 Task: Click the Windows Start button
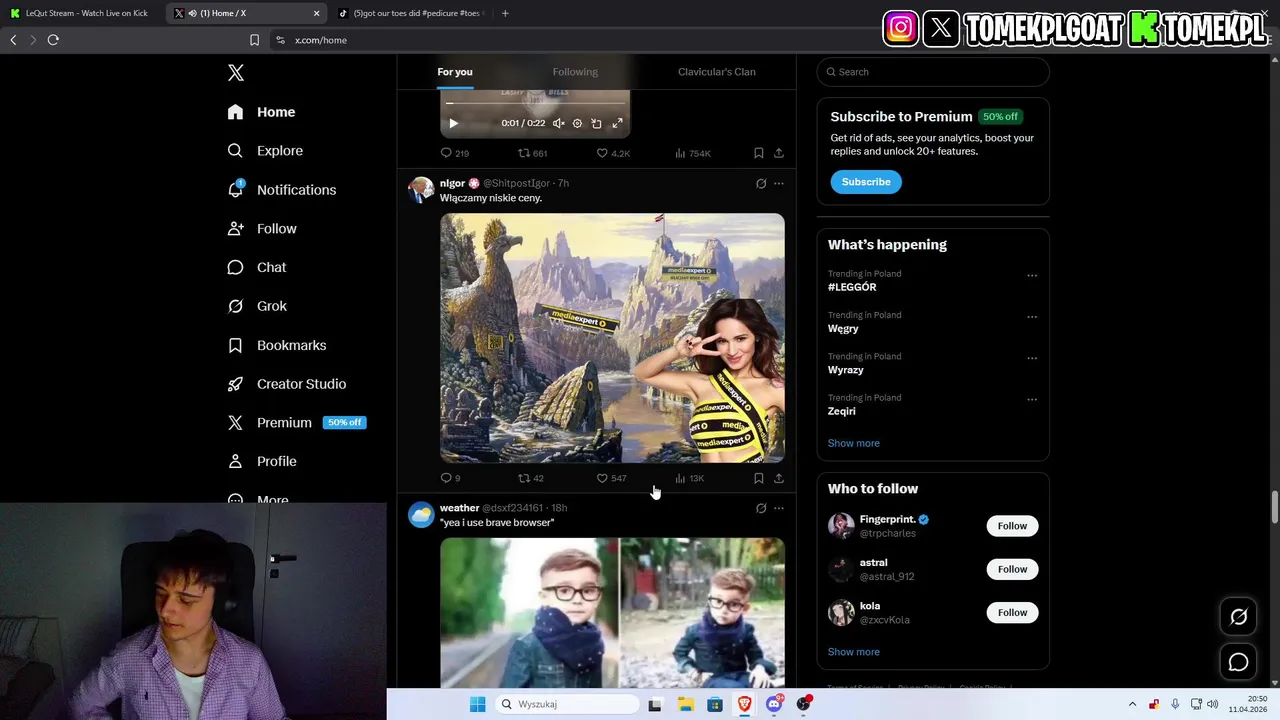(x=478, y=704)
